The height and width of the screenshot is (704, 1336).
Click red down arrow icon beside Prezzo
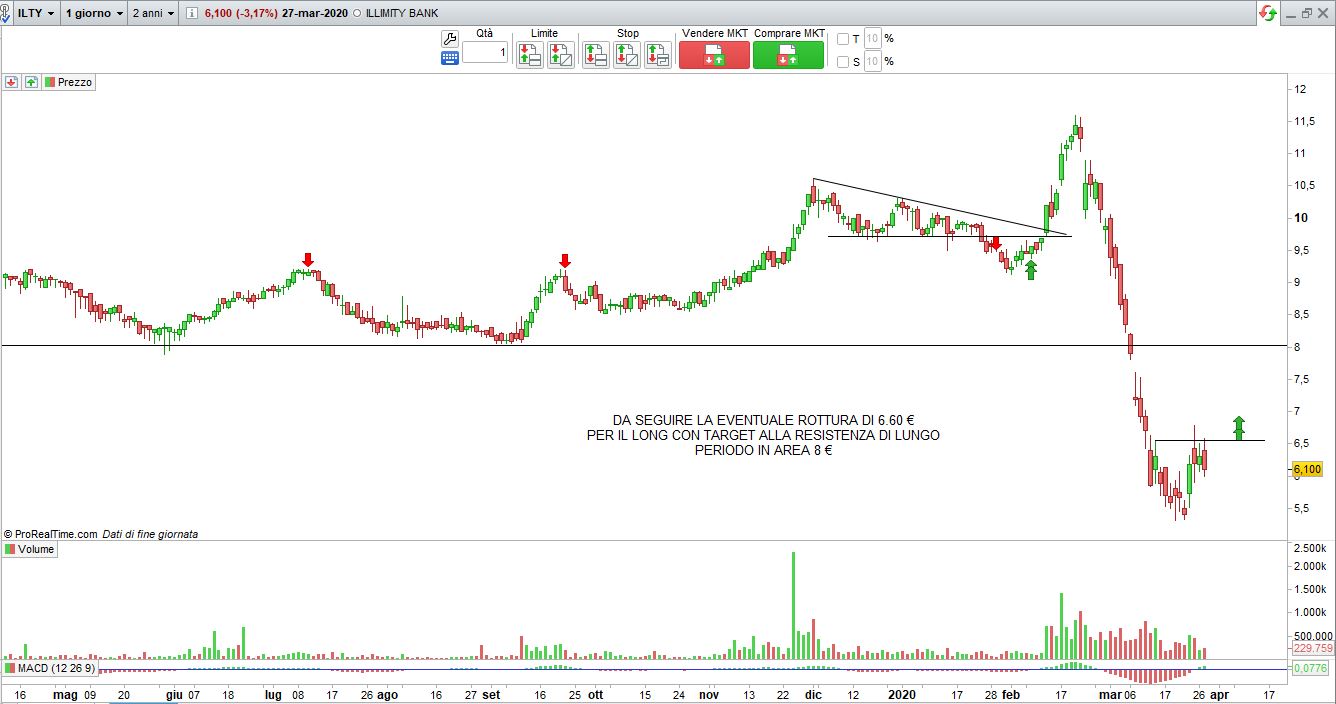tap(11, 82)
